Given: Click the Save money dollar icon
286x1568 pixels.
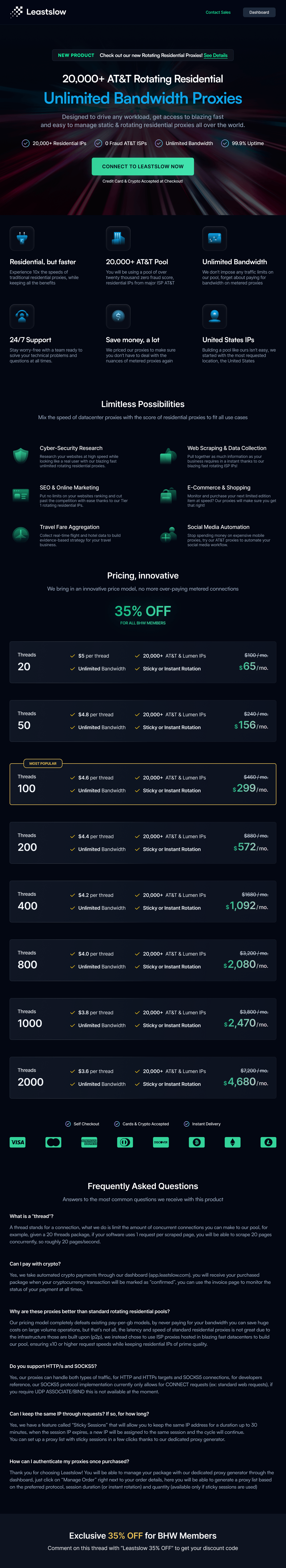Looking at the screenshot, I should (x=118, y=316).
